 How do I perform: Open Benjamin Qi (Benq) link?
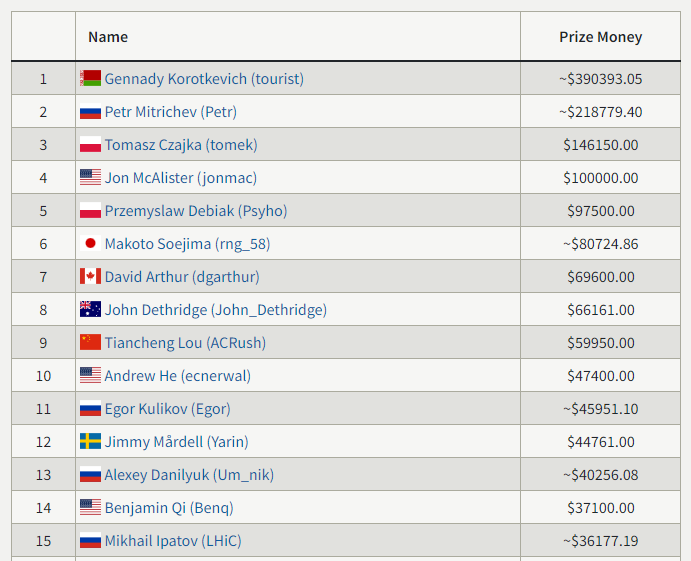(x=169, y=508)
